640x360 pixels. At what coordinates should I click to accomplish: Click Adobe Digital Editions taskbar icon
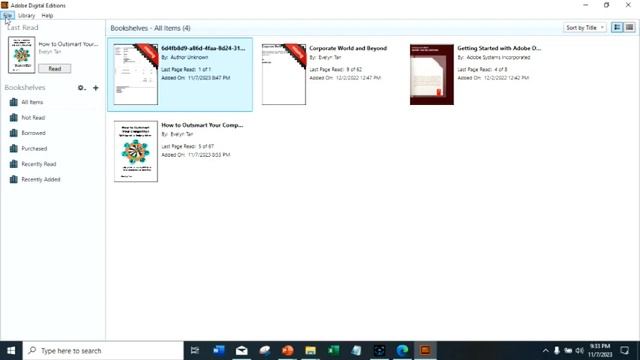(425, 351)
